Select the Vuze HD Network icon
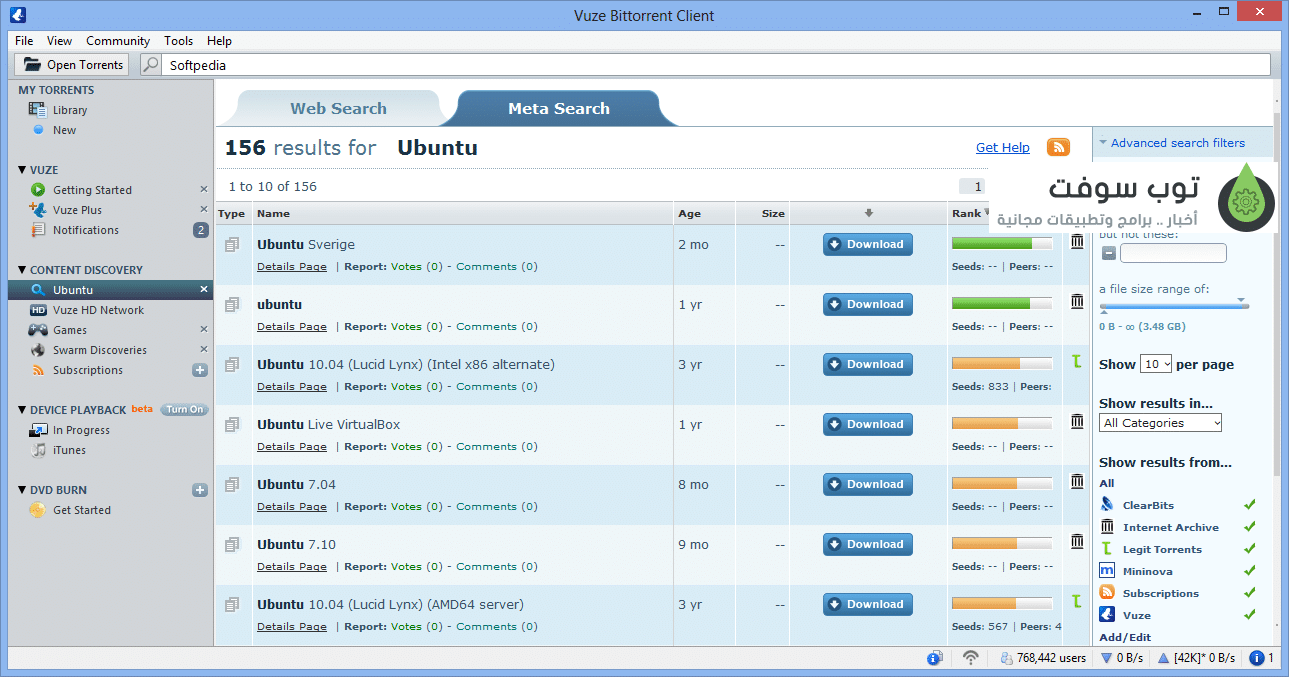The height and width of the screenshot is (677, 1289). point(38,310)
